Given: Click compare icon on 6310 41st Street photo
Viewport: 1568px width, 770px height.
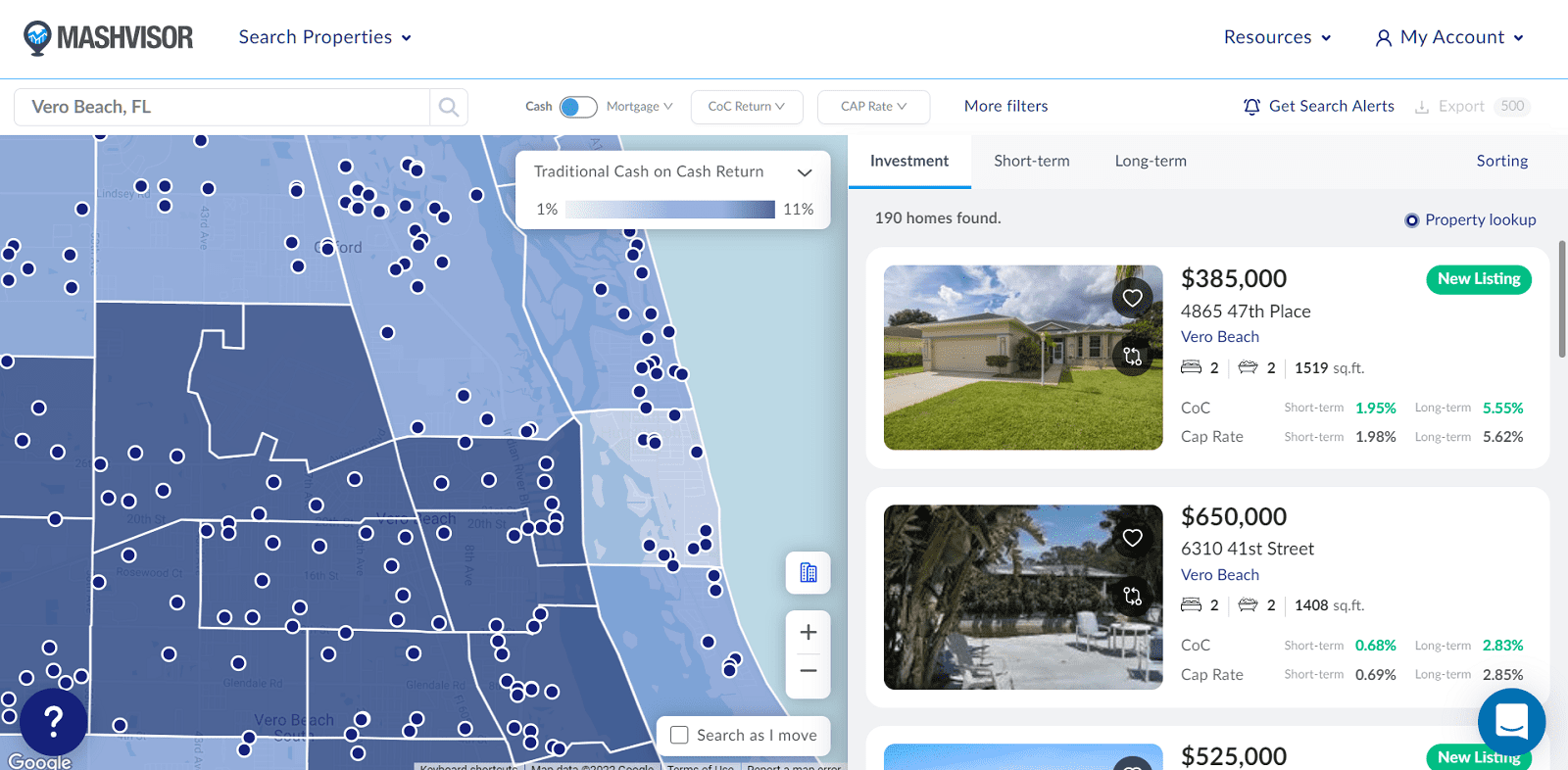Looking at the screenshot, I should (x=1133, y=596).
